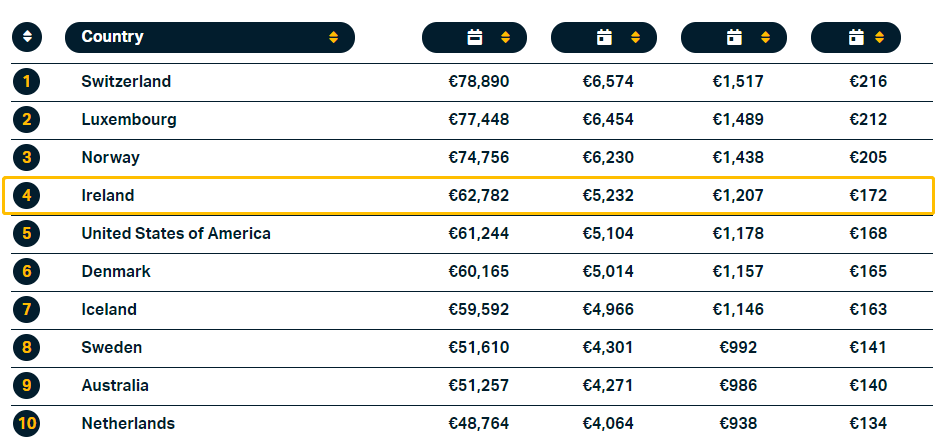Click the United States of America entry

(176, 234)
